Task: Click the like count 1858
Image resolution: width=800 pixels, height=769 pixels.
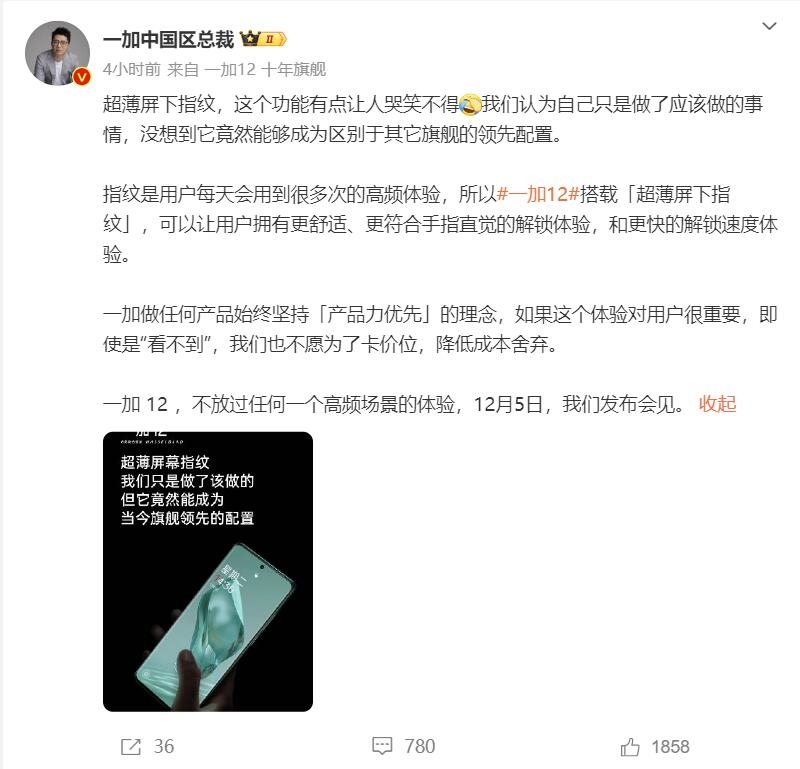Action: tap(670, 747)
